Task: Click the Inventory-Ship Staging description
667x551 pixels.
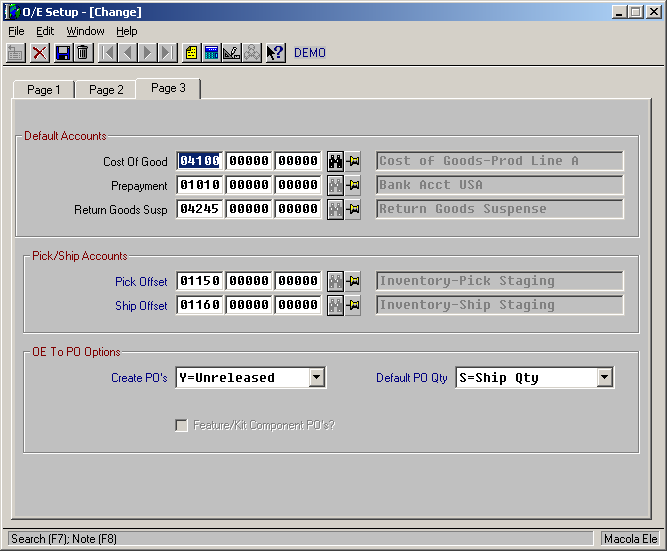Action: tap(500, 305)
